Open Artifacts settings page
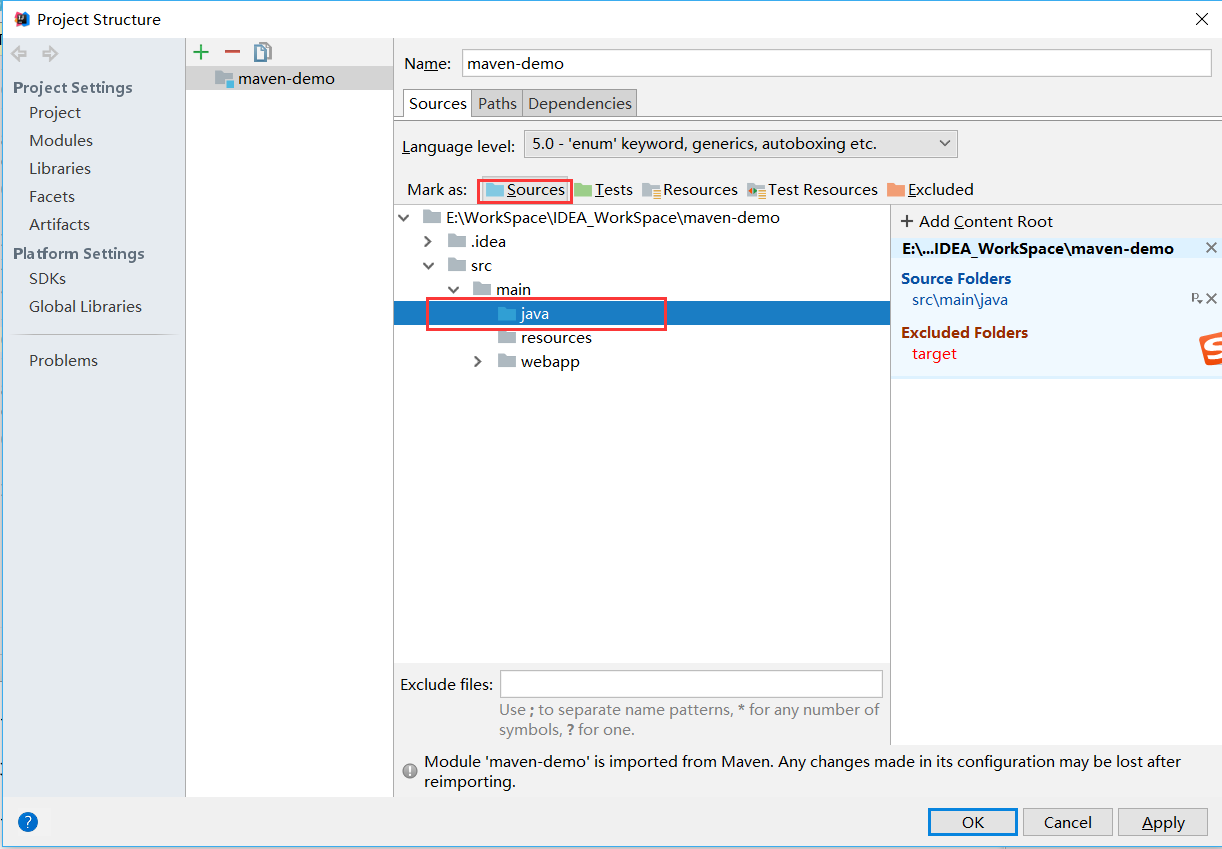Image resolution: width=1222 pixels, height=849 pixels. pos(59,225)
